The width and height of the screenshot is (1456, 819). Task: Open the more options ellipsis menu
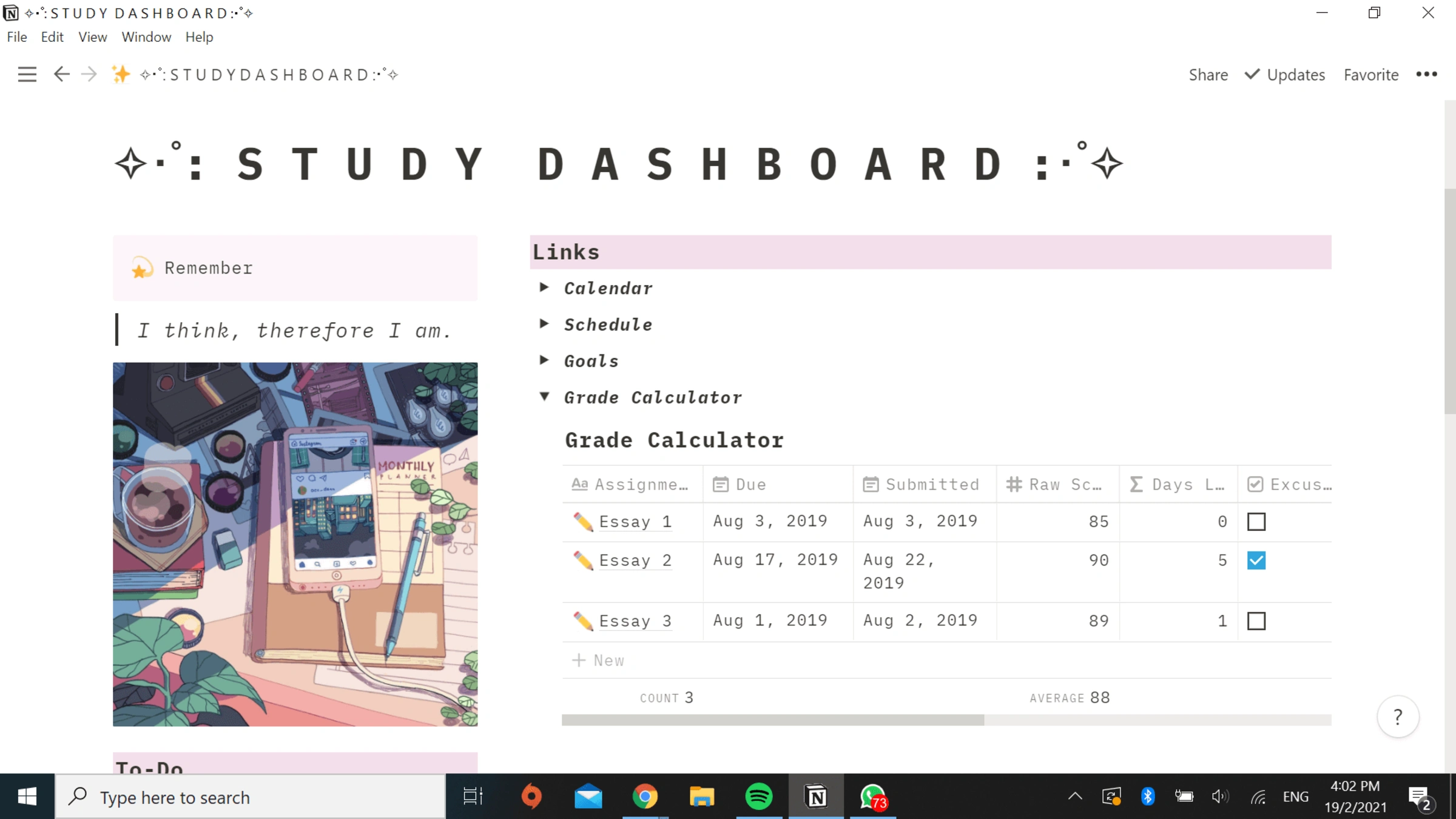coord(1427,75)
